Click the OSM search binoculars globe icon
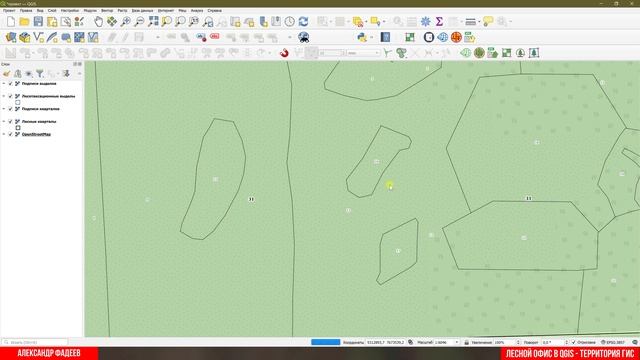 point(303,38)
